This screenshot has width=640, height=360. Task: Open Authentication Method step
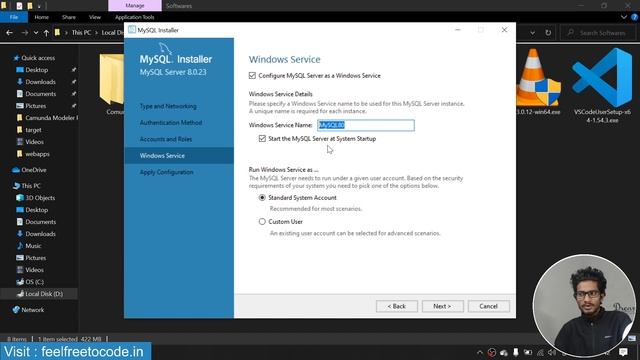(171, 122)
